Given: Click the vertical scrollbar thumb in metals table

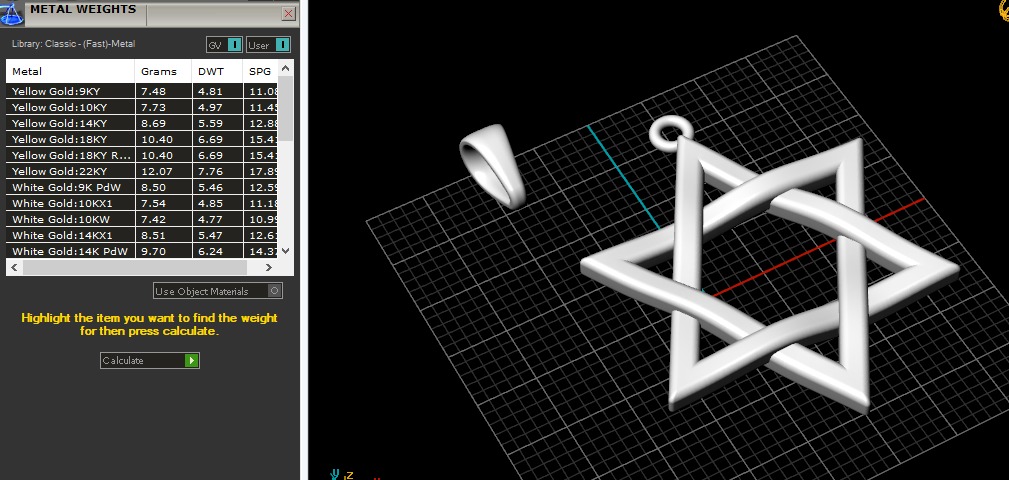Looking at the screenshot, I should pyautogui.click(x=286, y=108).
